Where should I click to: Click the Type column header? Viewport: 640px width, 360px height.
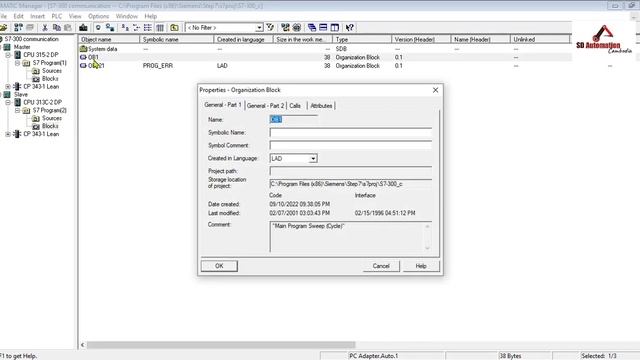tap(362, 39)
